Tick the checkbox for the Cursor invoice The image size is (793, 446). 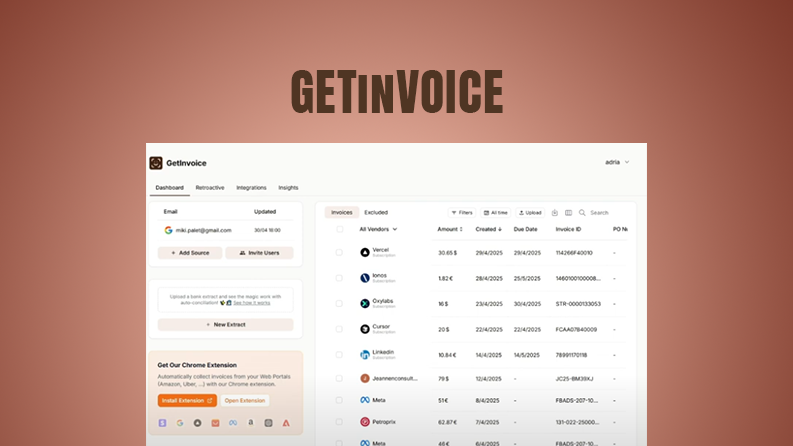click(339, 329)
